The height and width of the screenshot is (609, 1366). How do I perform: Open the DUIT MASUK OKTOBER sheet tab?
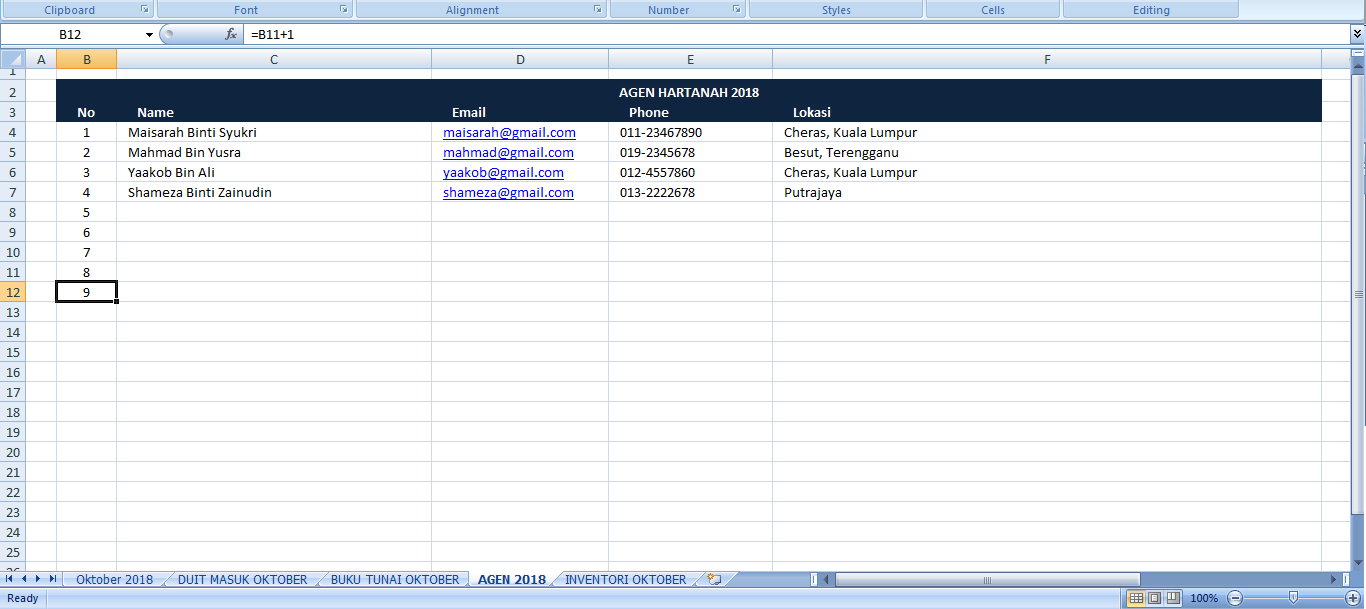pos(242,579)
